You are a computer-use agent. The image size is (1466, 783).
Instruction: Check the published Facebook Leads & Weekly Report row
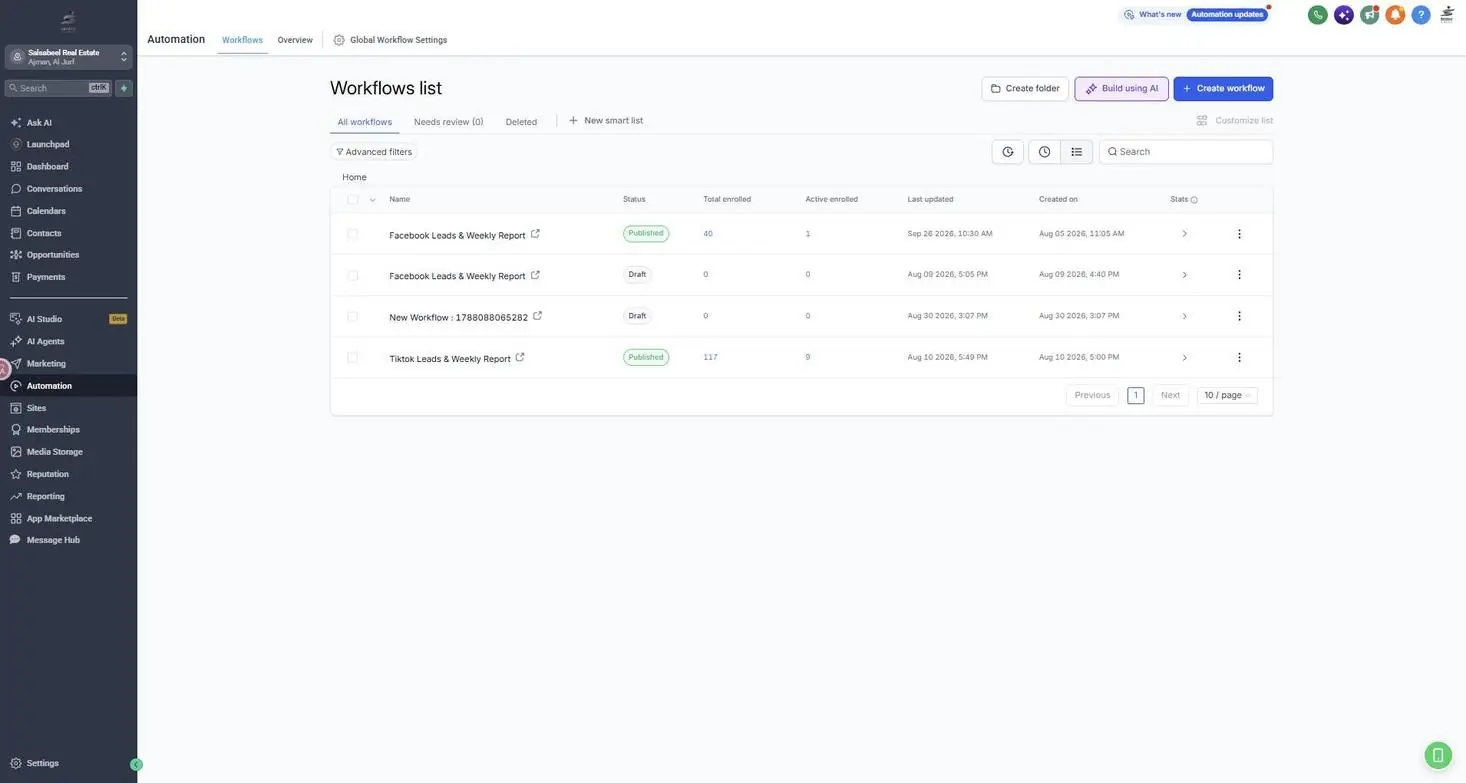click(352, 234)
